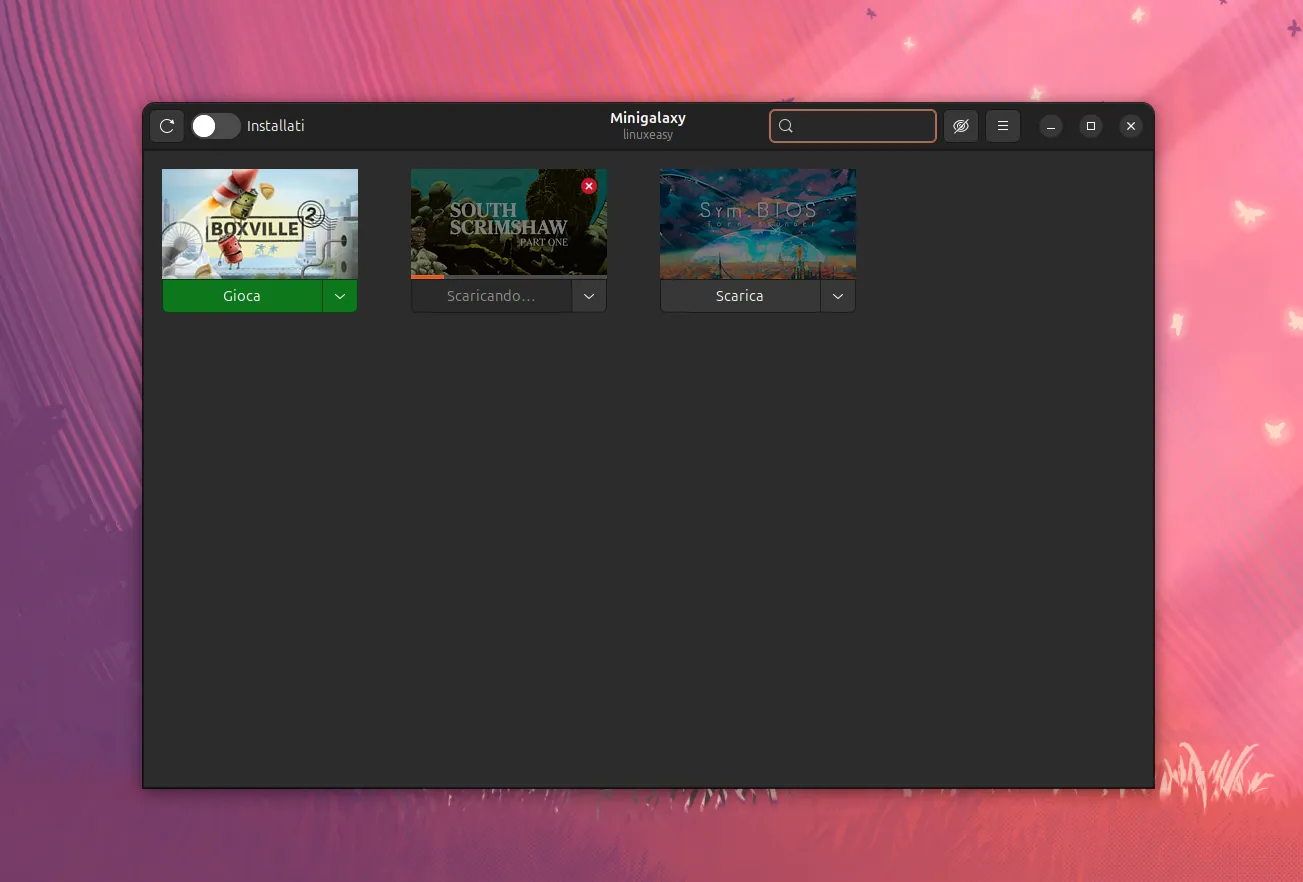Maximize the Minigalaxy window

1091,126
